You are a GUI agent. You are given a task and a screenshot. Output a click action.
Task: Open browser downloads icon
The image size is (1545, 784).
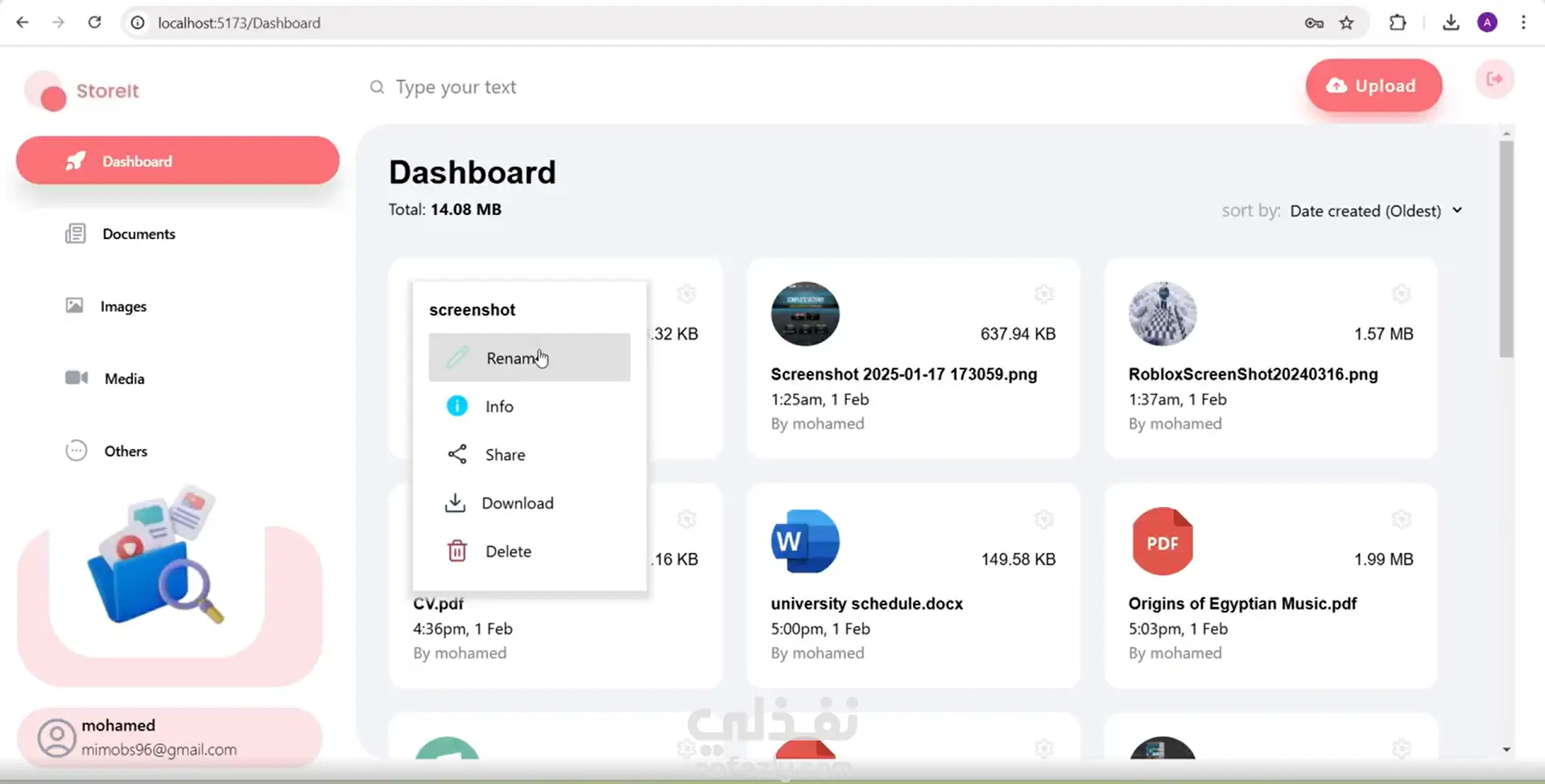(x=1451, y=23)
